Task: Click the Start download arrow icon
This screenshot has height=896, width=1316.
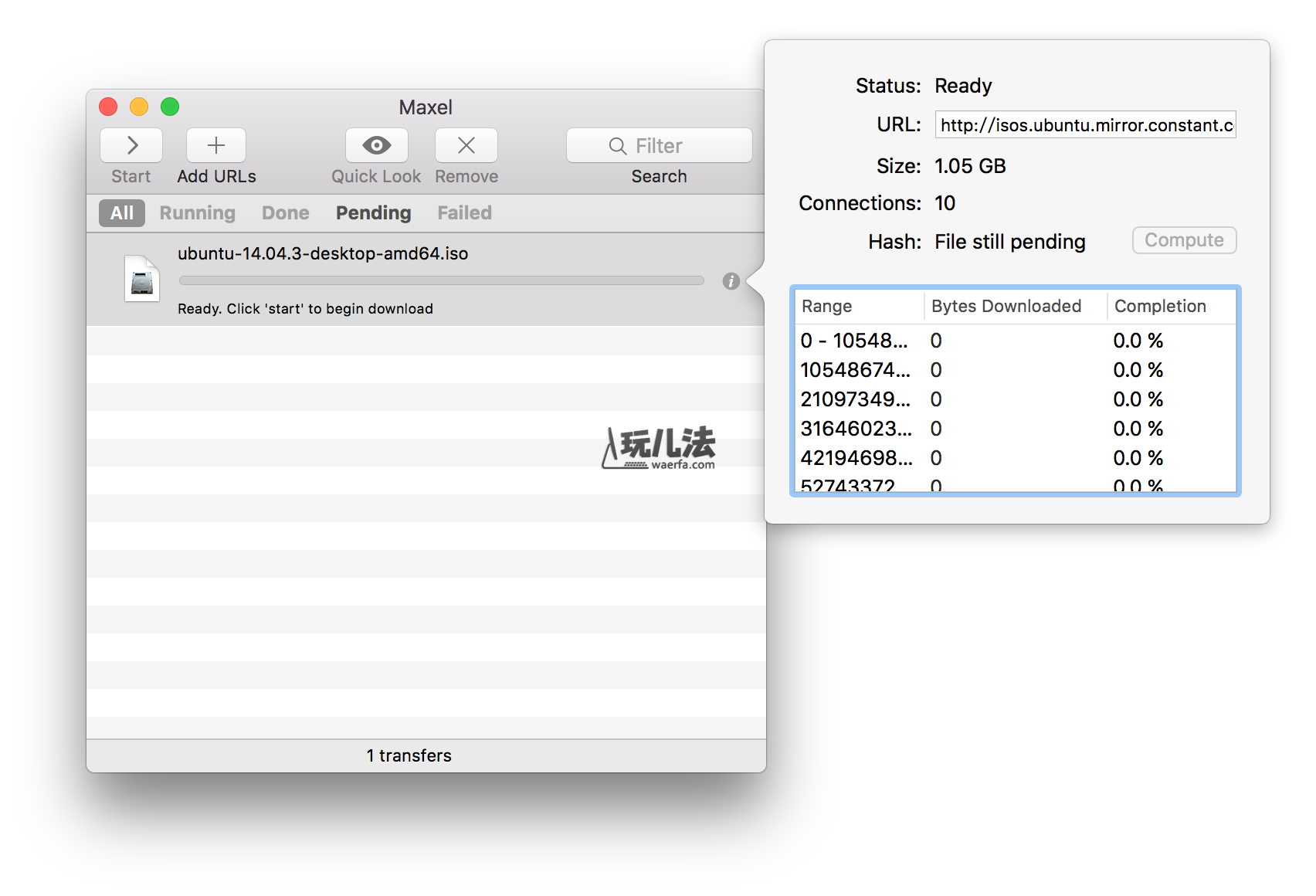Action: tap(131, 145)
